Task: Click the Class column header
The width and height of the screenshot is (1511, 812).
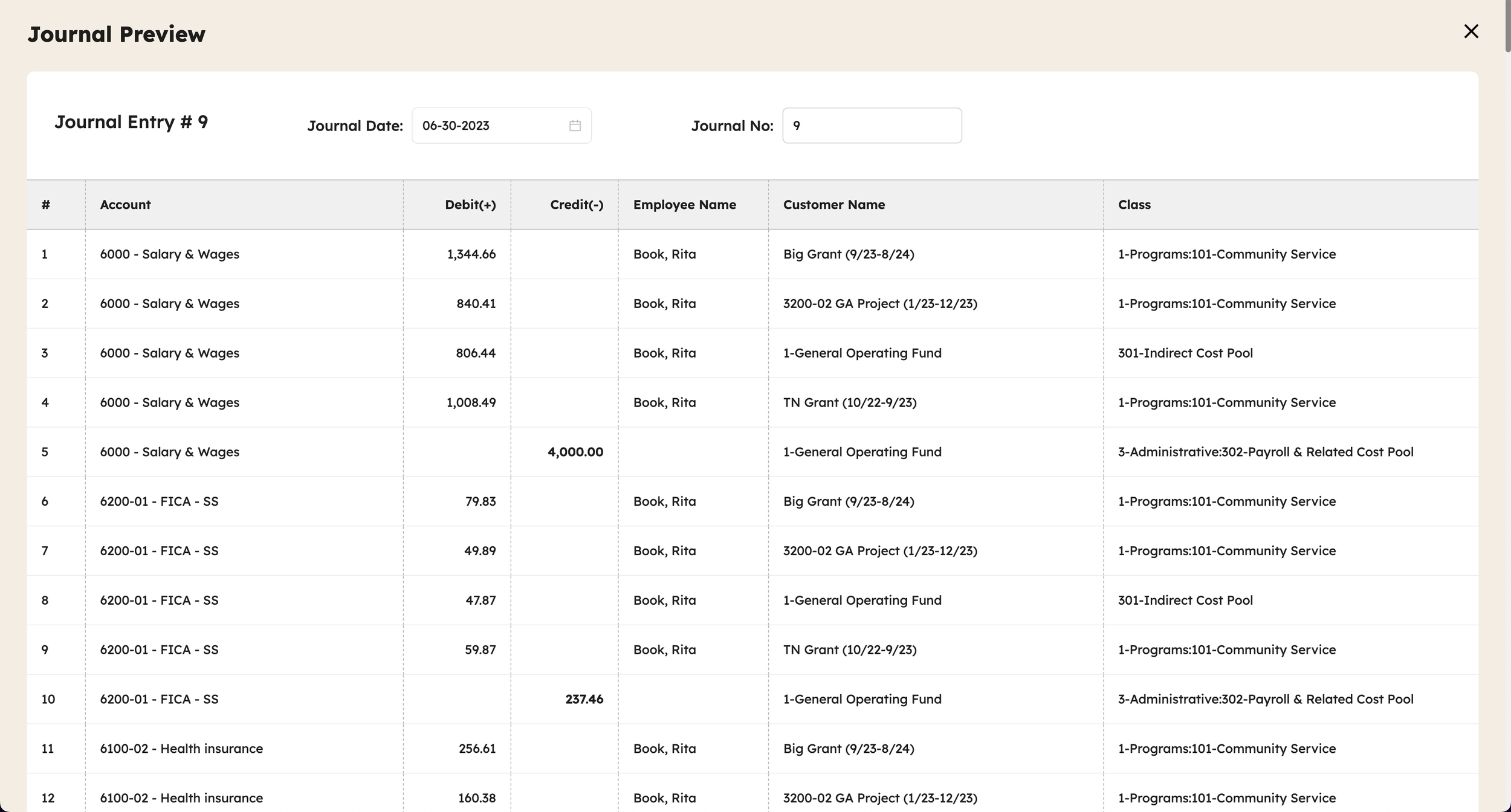Action: [1134, 205]
